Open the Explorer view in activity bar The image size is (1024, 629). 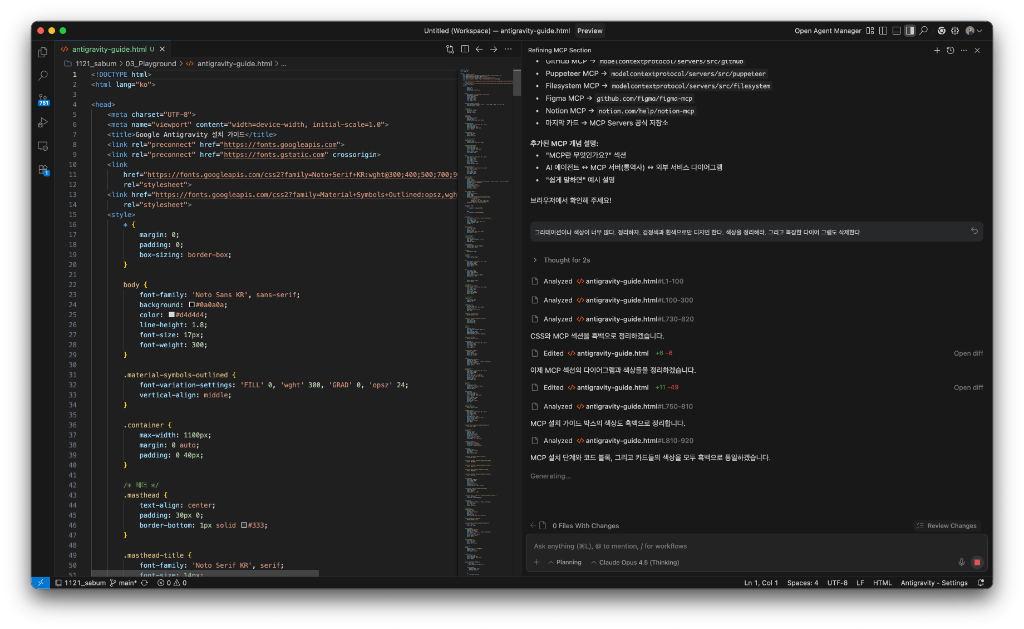click(x=43, y=52)
